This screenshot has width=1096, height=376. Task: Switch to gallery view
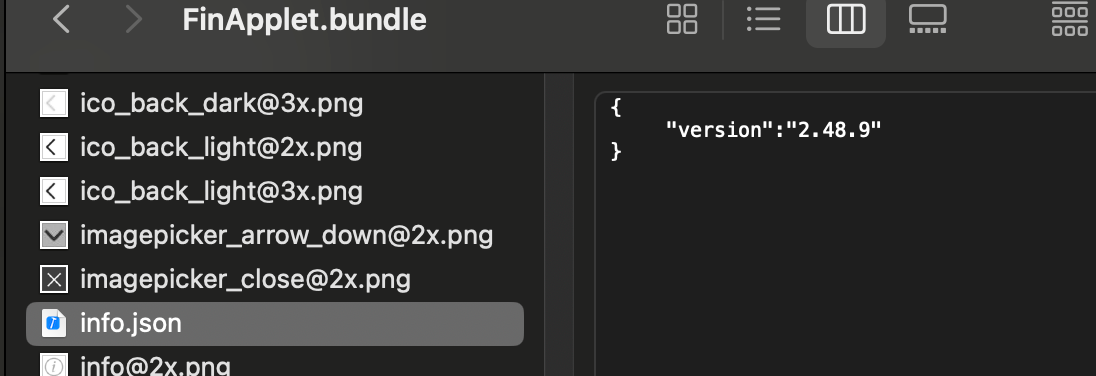coord(928,19)
